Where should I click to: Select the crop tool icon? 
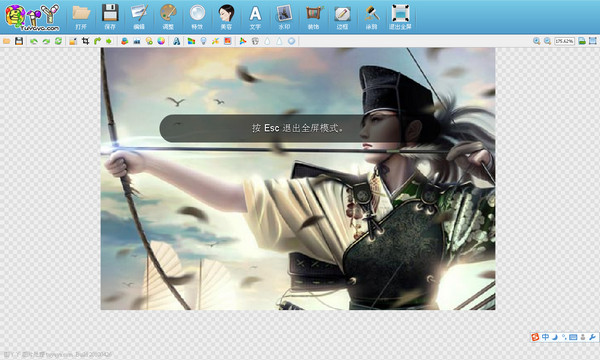(85, 41)
